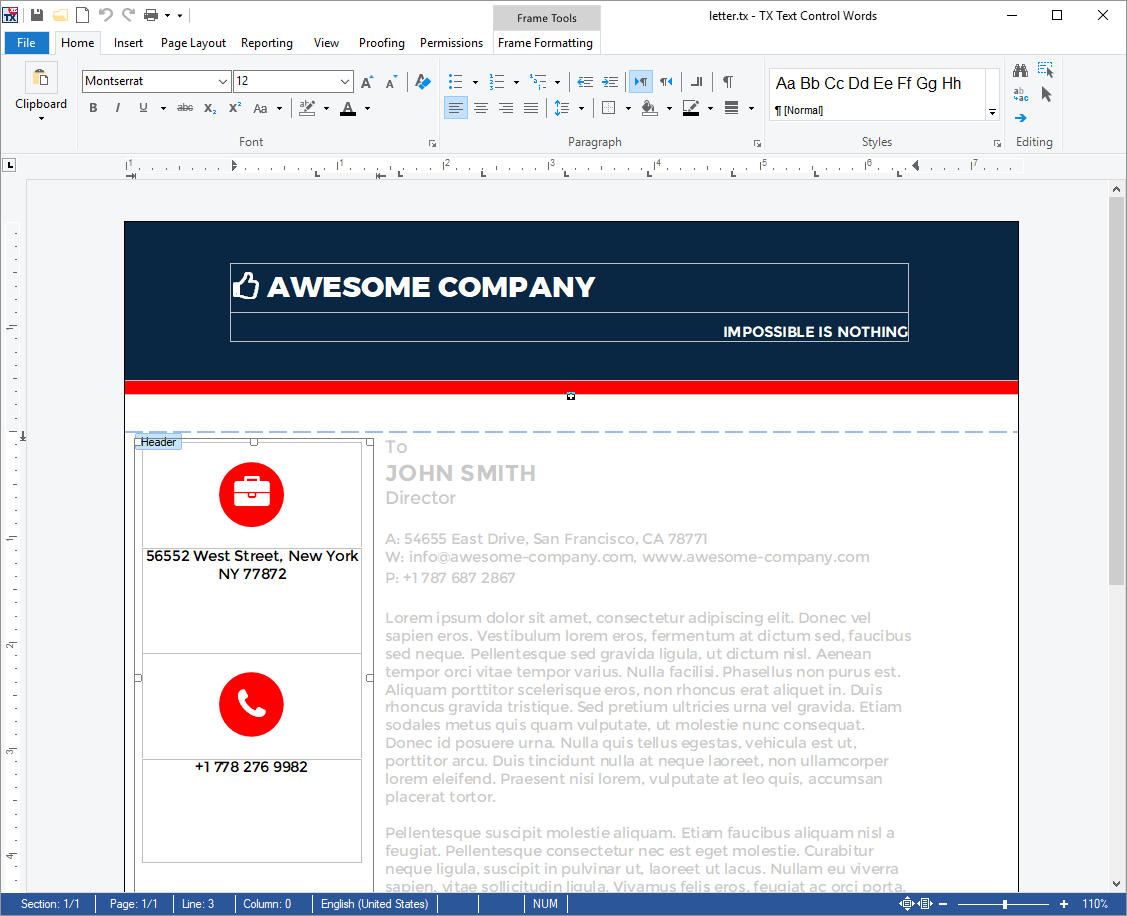This screenshot has height=916, width=1127.
Task: Toggle left-to-right text direction
Action: click(640, 82)
